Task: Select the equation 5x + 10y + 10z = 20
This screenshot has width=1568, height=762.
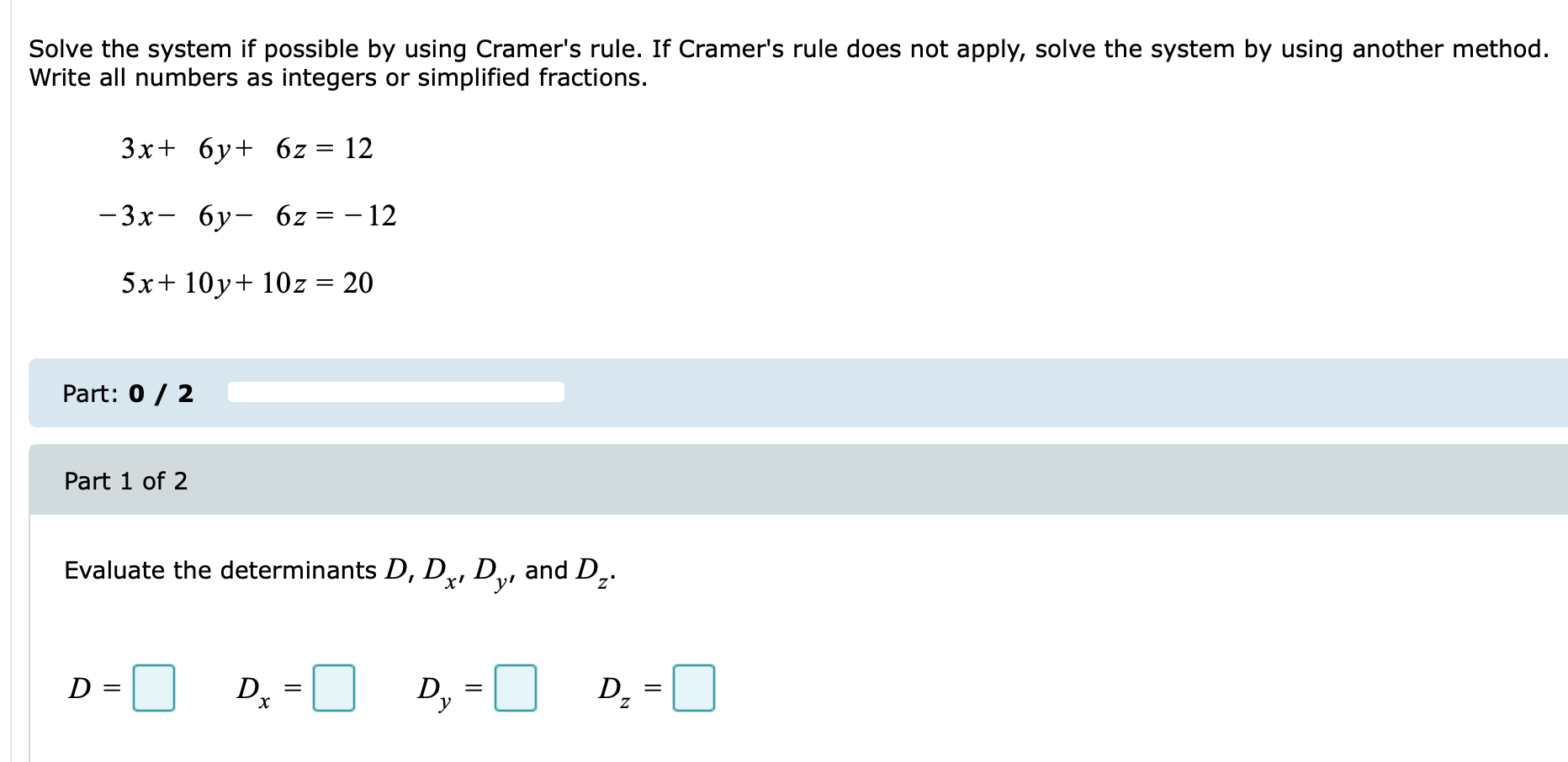Action: point(246,283)
